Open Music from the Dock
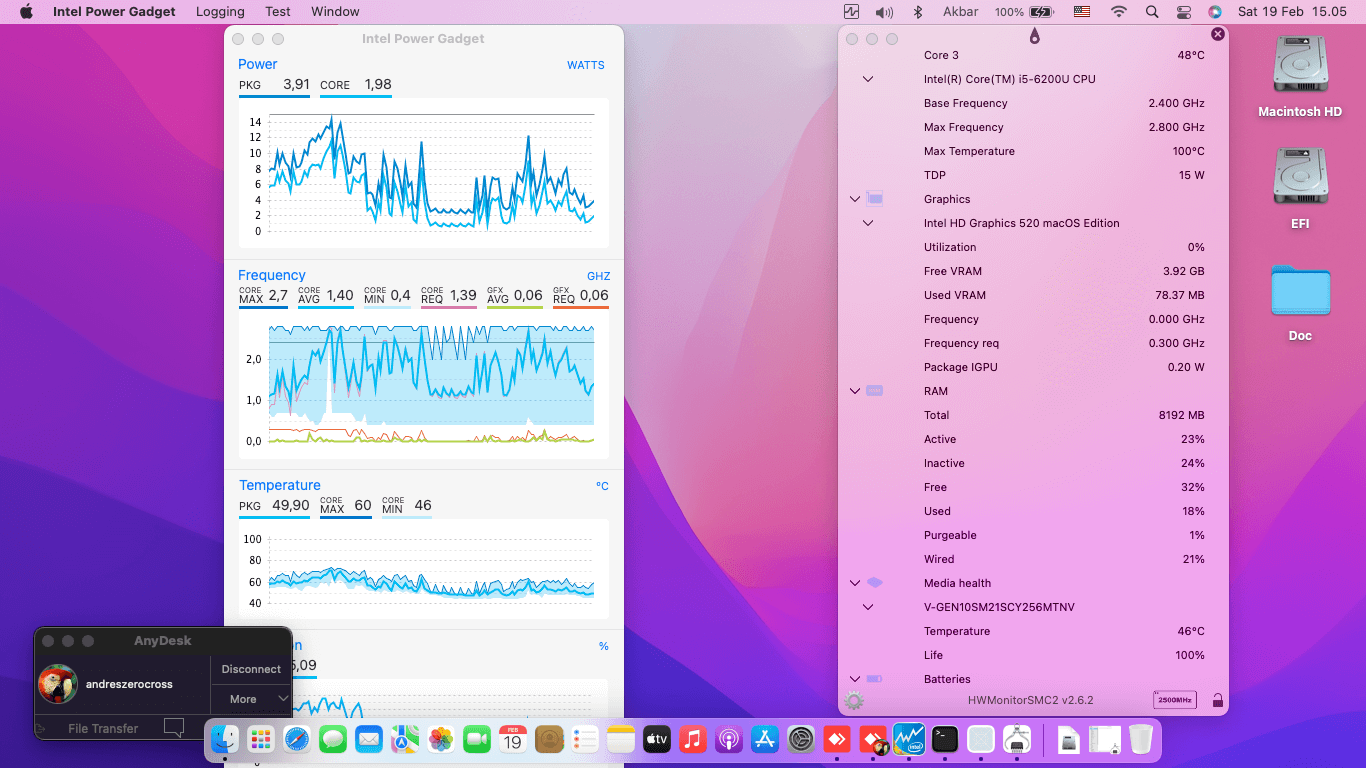Image resolution: width=1366 pixels, height=768 pixels. pyautogui.click(x=693, y=740)
